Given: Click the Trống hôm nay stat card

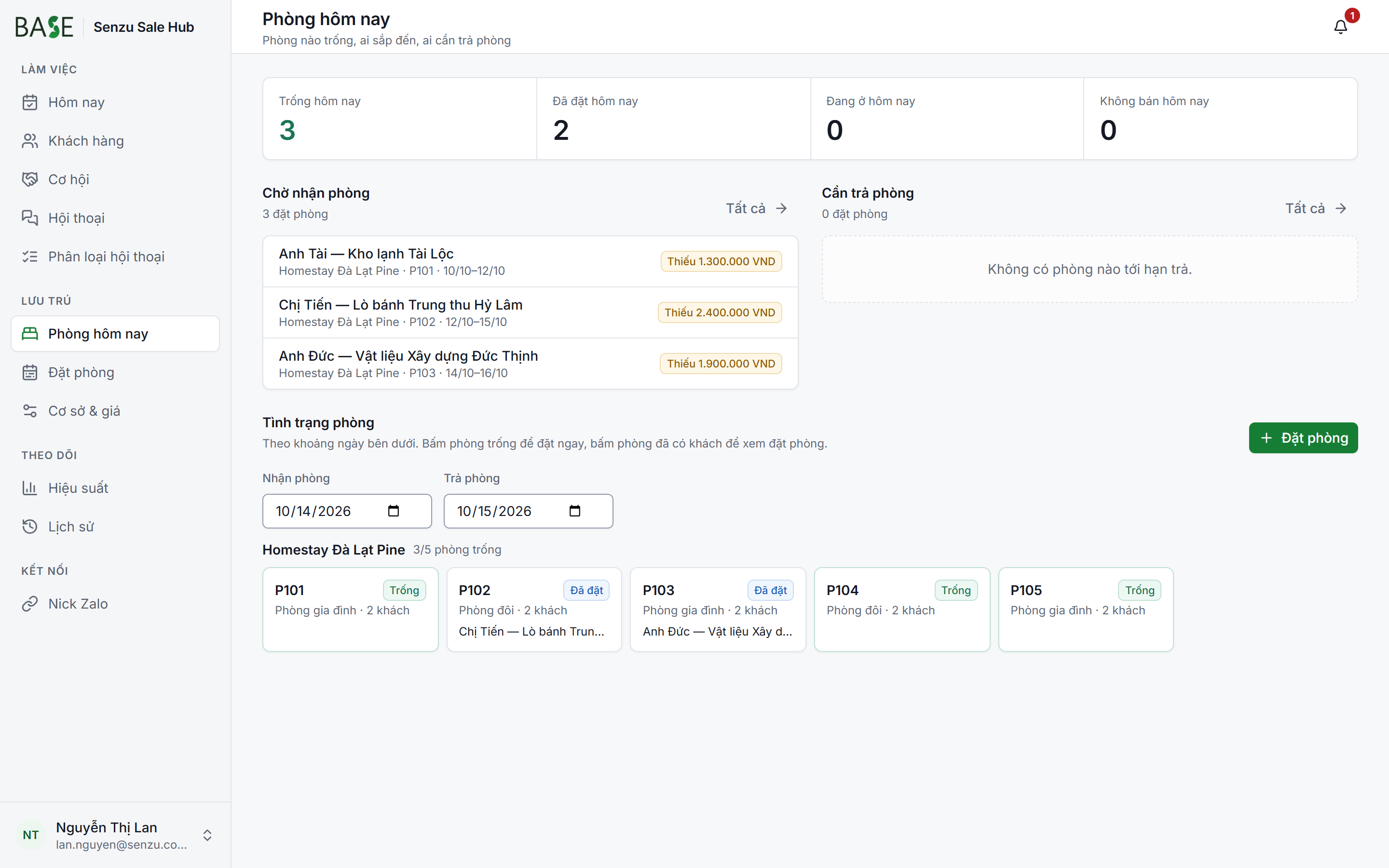Looking at the screenshot, I should [x=399, y=119].
